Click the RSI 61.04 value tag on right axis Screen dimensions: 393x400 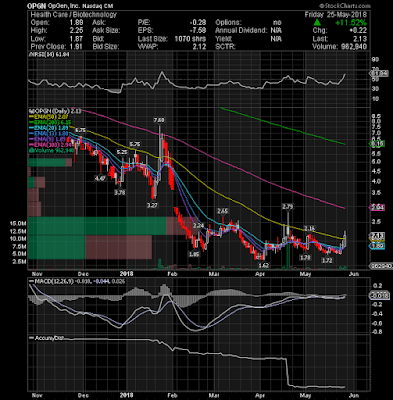coord(379,74)
